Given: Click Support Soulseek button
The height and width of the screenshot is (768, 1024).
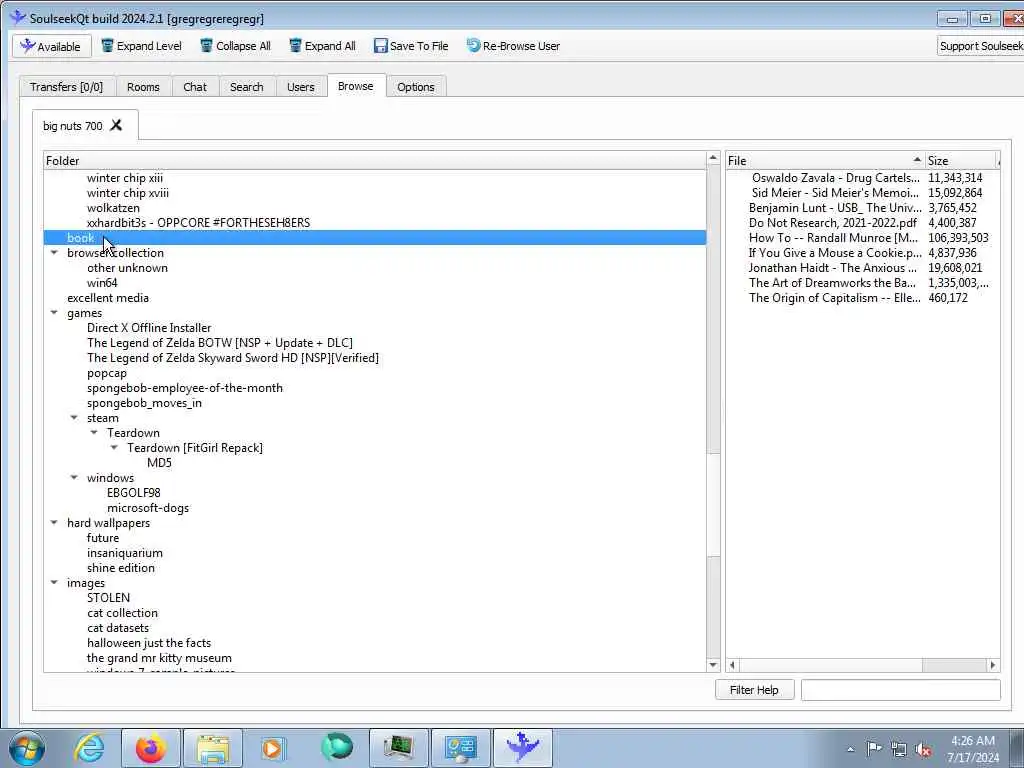Looking at the screenshot, I should click(x=980, y=46).
